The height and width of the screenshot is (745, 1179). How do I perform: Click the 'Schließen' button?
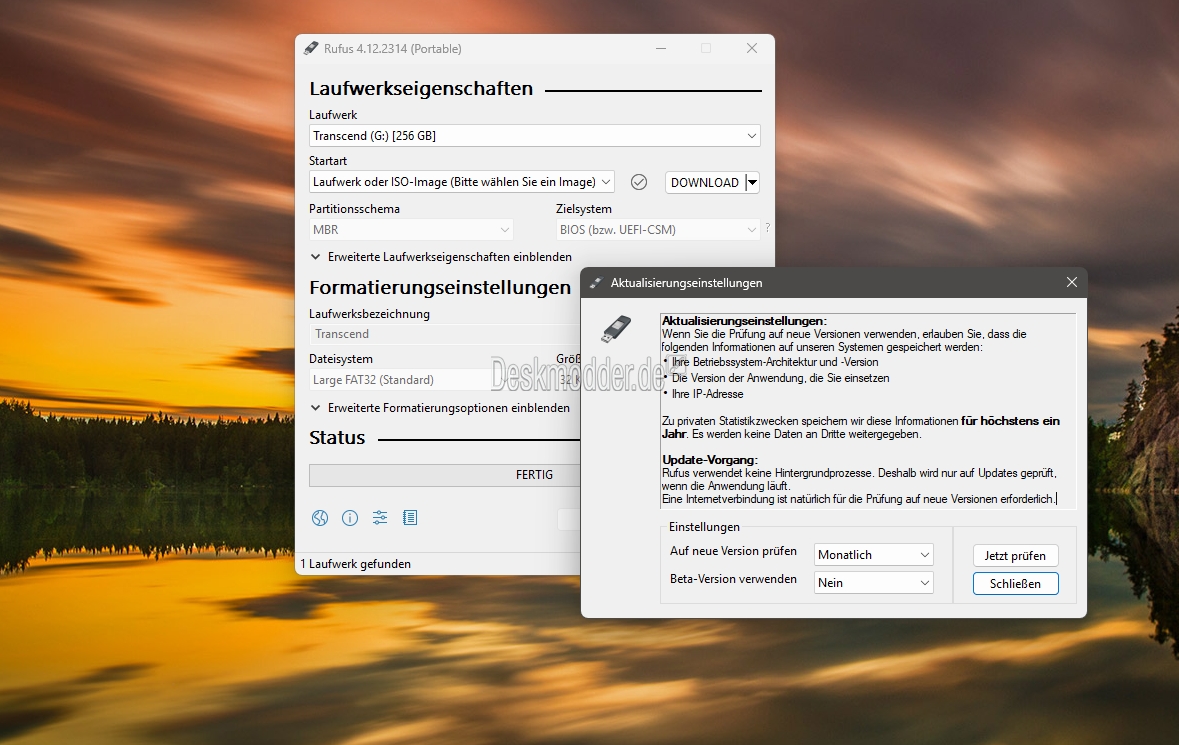click(1015, 584)
